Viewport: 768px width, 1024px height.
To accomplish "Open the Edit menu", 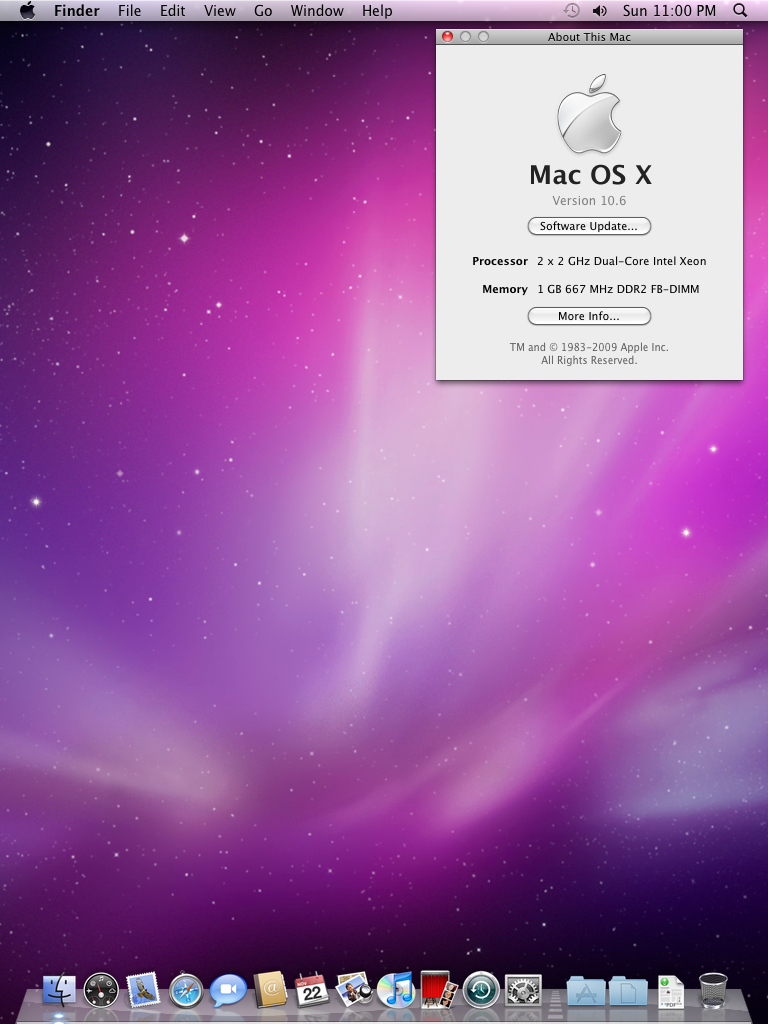I will pos(172,10).
